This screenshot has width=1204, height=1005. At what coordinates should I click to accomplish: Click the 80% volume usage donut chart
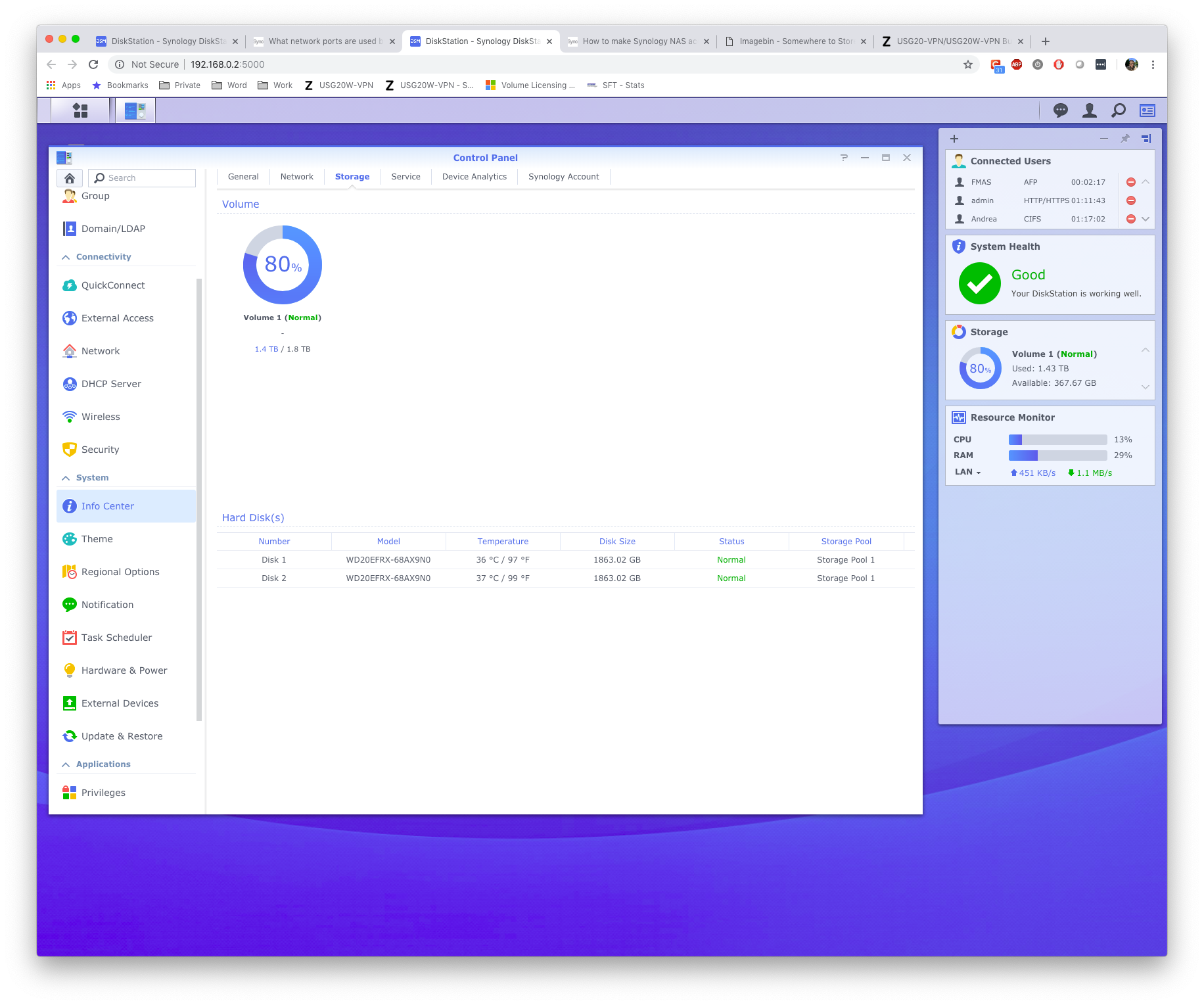[x=283, y=265]
